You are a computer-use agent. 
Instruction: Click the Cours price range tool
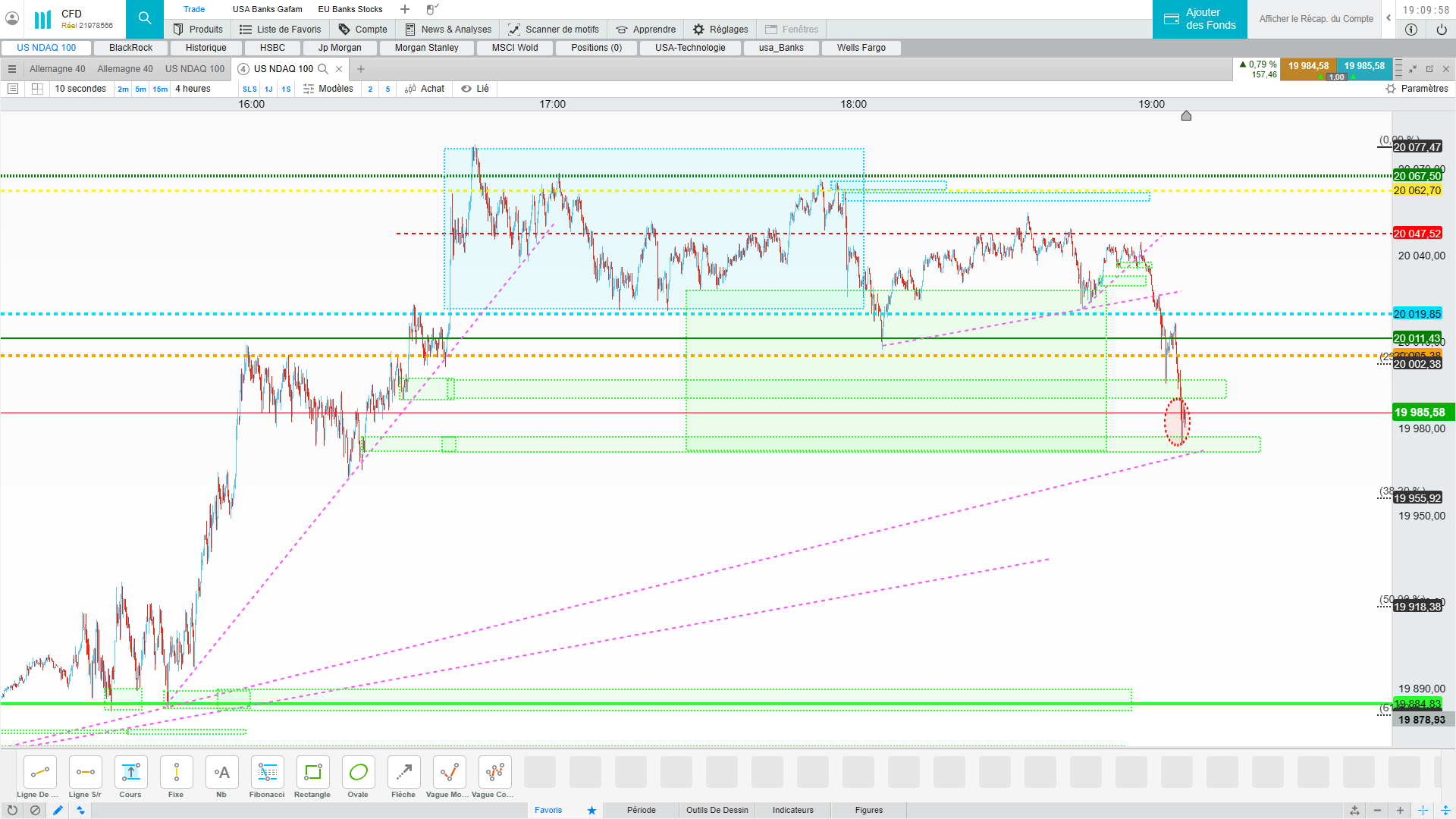tap(130, 773)
